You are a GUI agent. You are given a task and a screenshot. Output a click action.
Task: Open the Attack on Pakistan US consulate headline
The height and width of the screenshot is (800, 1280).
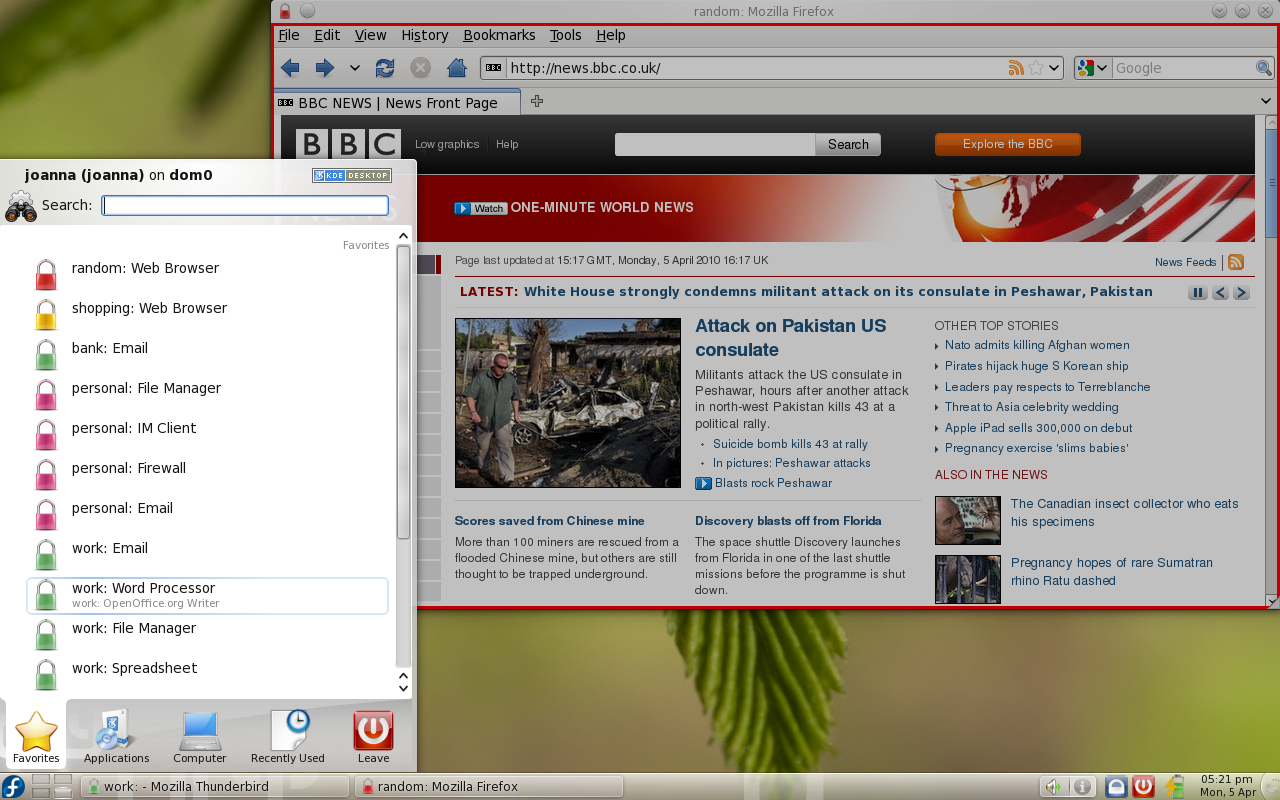pos(791,338)
